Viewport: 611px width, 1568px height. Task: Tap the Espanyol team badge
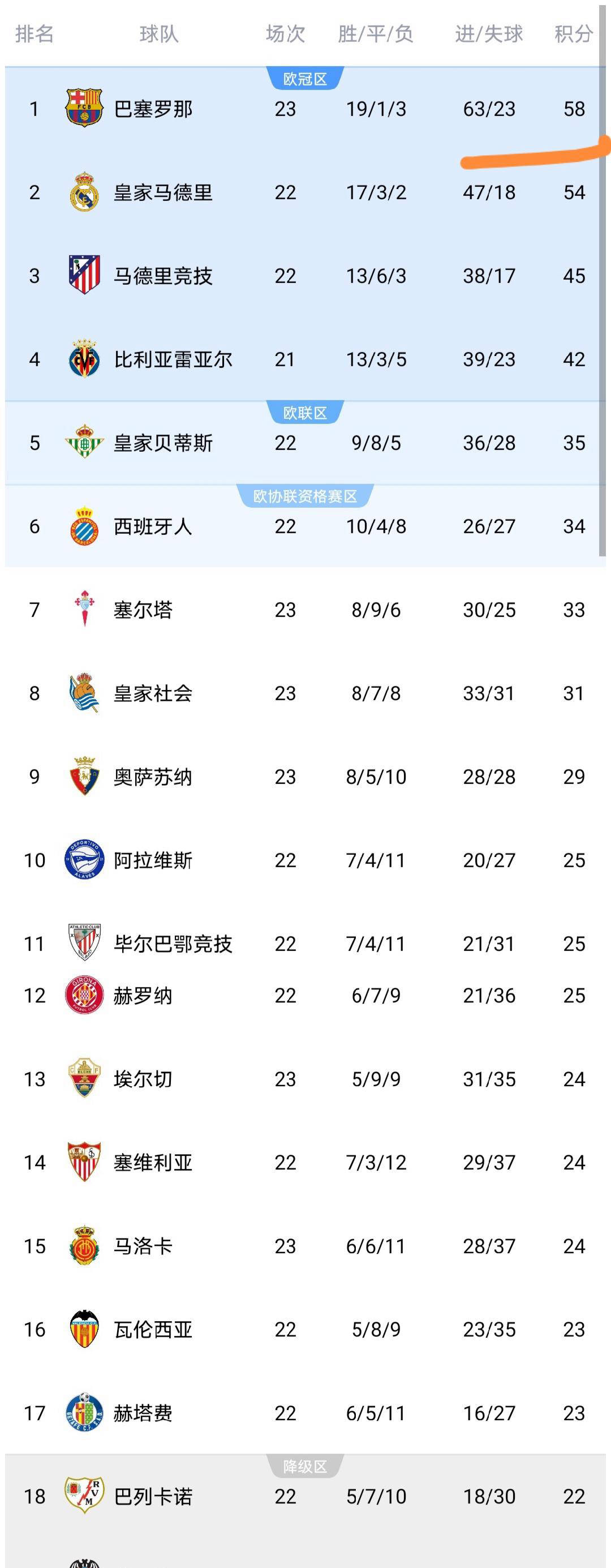pos(84,526)
